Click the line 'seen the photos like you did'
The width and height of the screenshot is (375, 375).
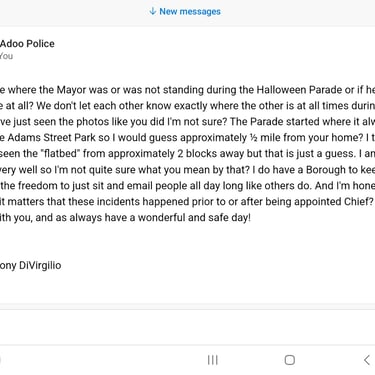pos(187,122)
